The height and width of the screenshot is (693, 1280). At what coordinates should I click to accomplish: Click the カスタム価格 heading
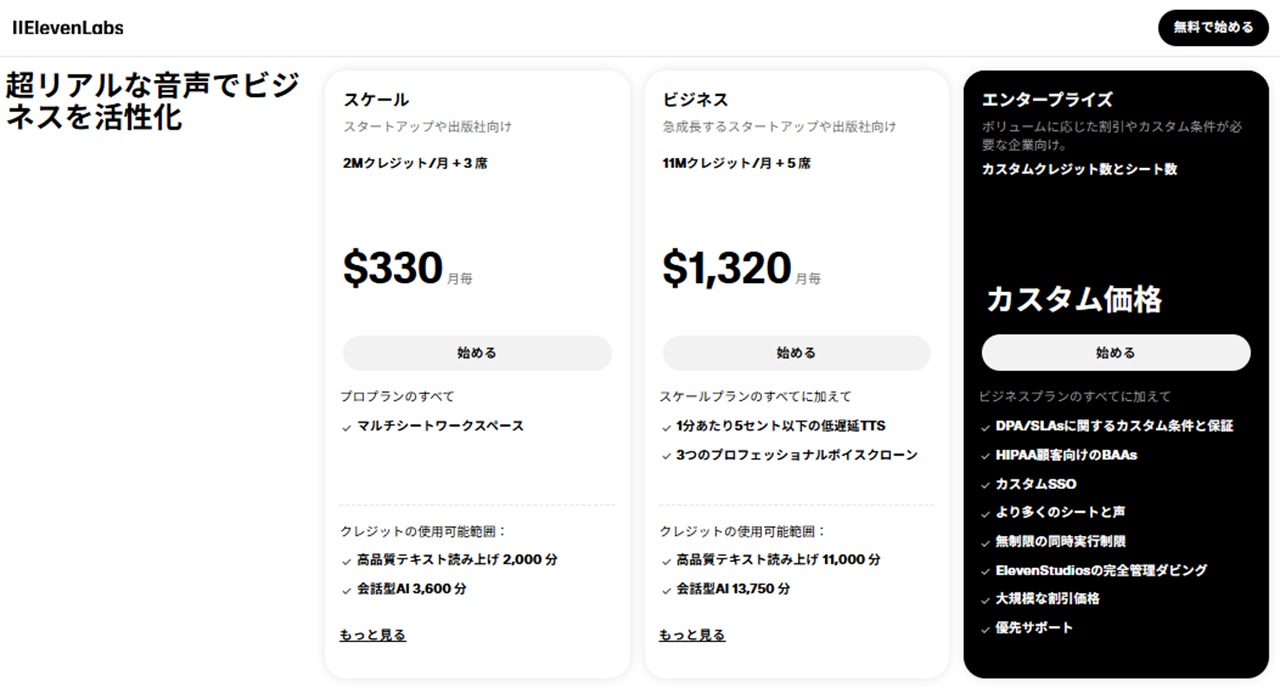(x=1074, y=299)
